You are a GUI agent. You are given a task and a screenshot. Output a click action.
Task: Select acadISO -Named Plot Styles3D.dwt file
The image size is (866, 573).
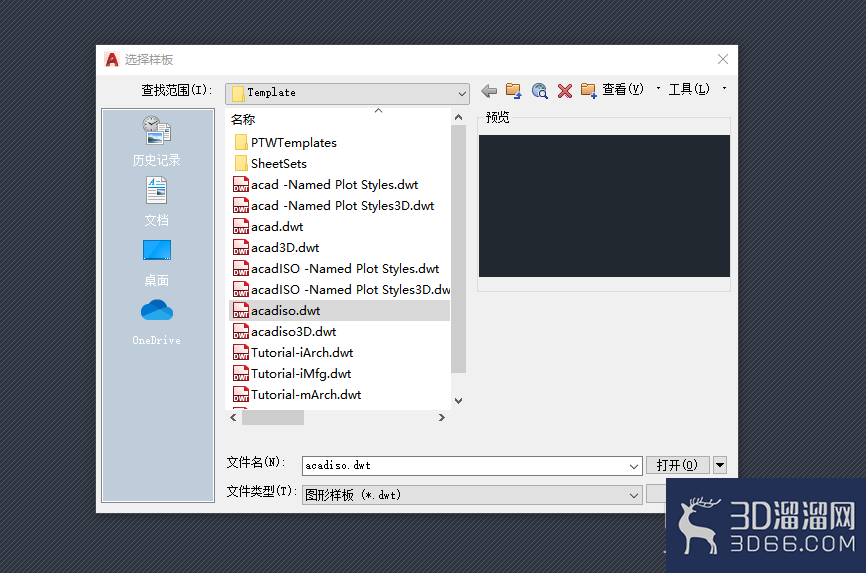(341, 290)
